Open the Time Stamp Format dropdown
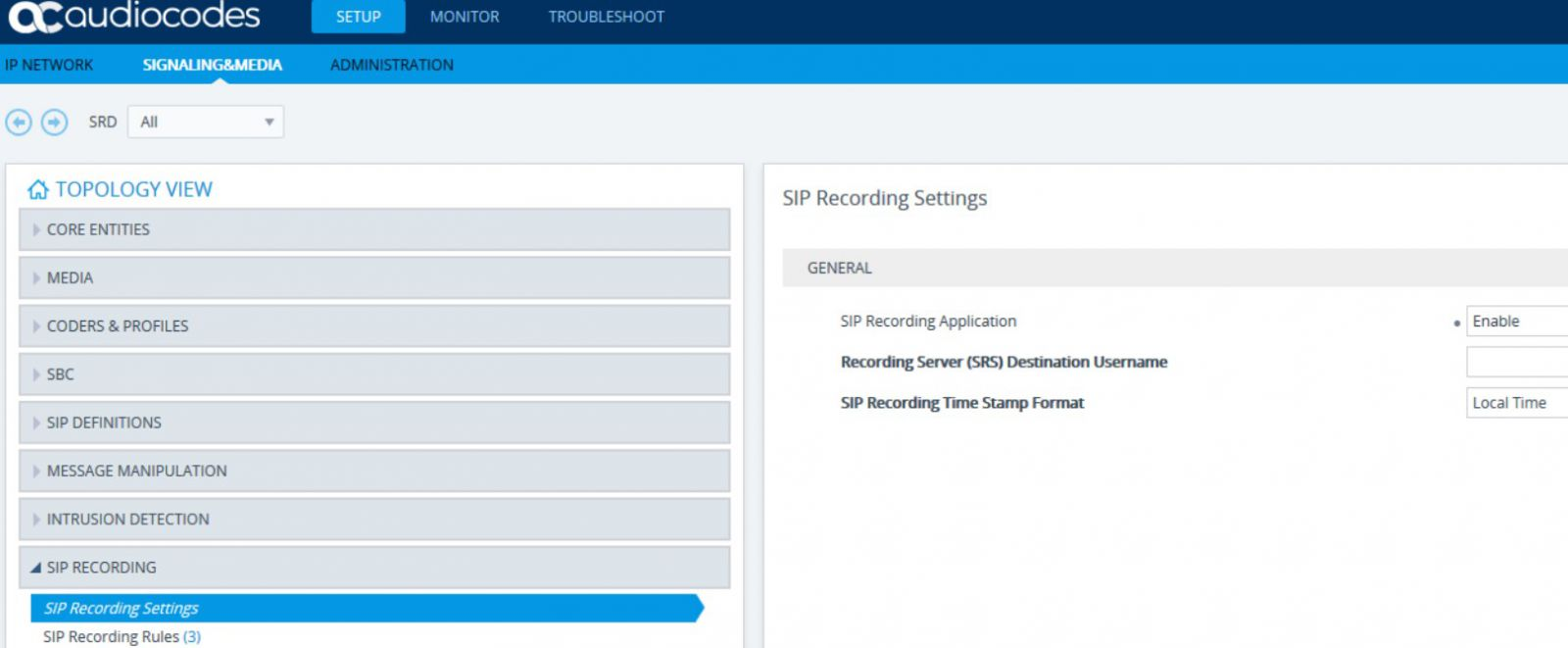 (x=1515, y=403)
